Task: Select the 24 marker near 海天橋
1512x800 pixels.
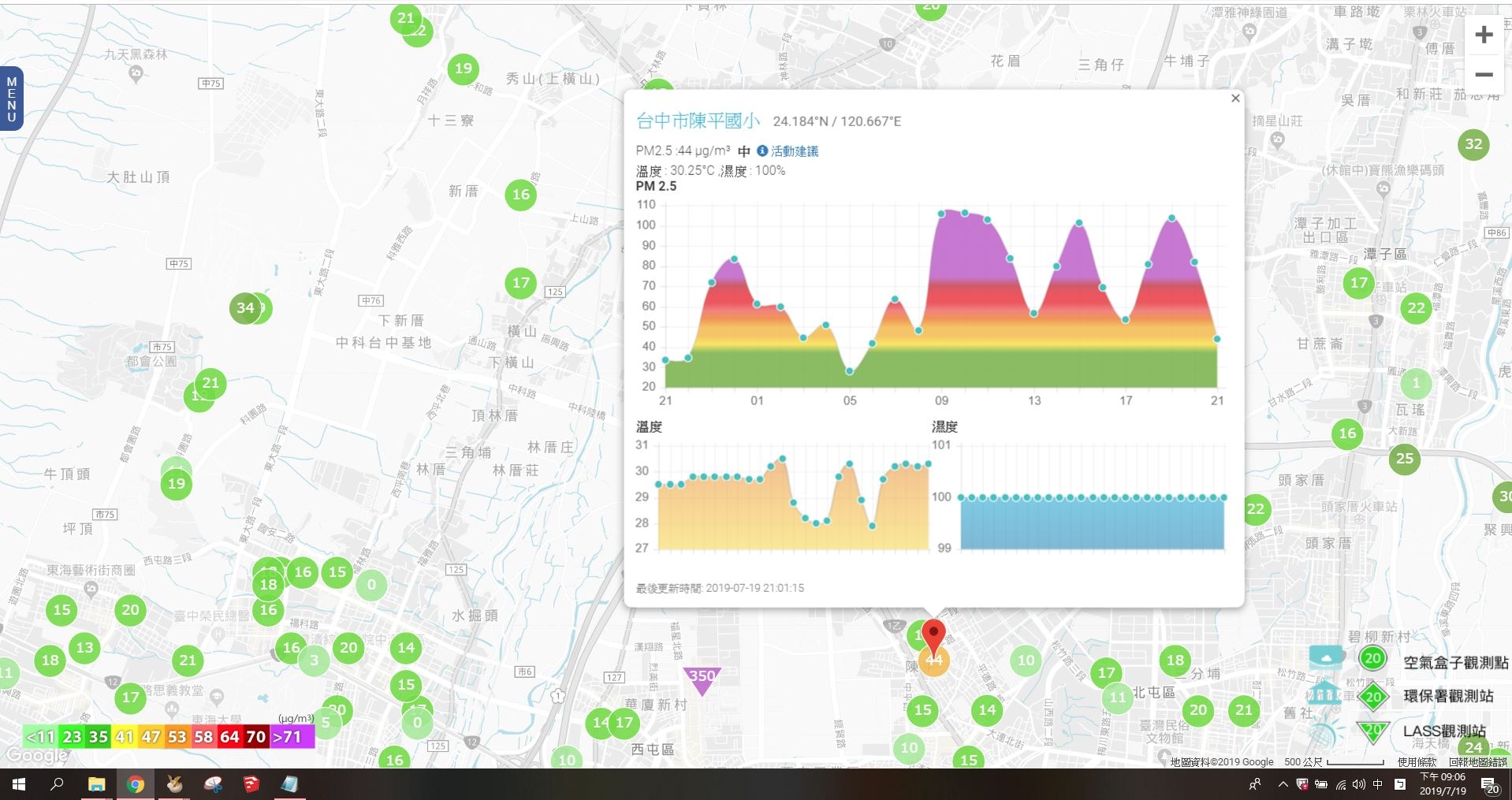Action: click(1473, 747)
